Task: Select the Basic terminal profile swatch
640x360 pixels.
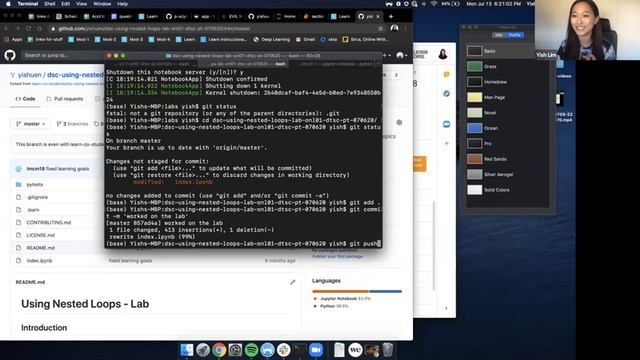Action: coord(474,51)
